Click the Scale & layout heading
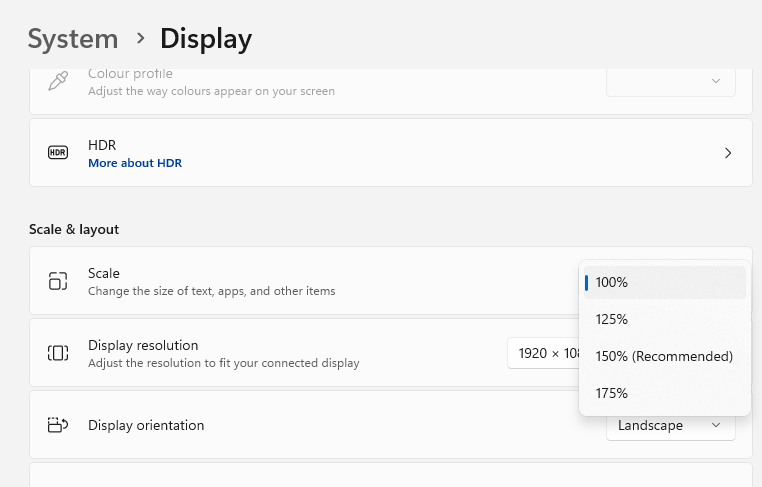 pyautogui.click(x=74, y=229)
